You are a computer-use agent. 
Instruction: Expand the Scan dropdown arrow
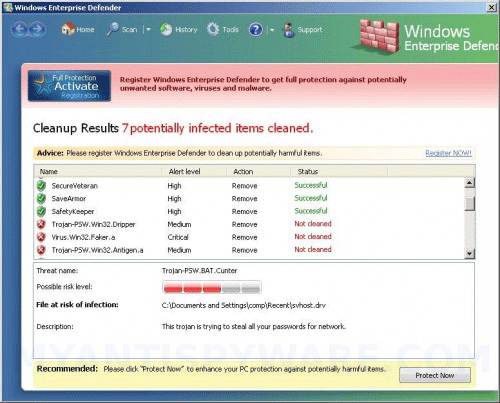click(x=148, y=30)
